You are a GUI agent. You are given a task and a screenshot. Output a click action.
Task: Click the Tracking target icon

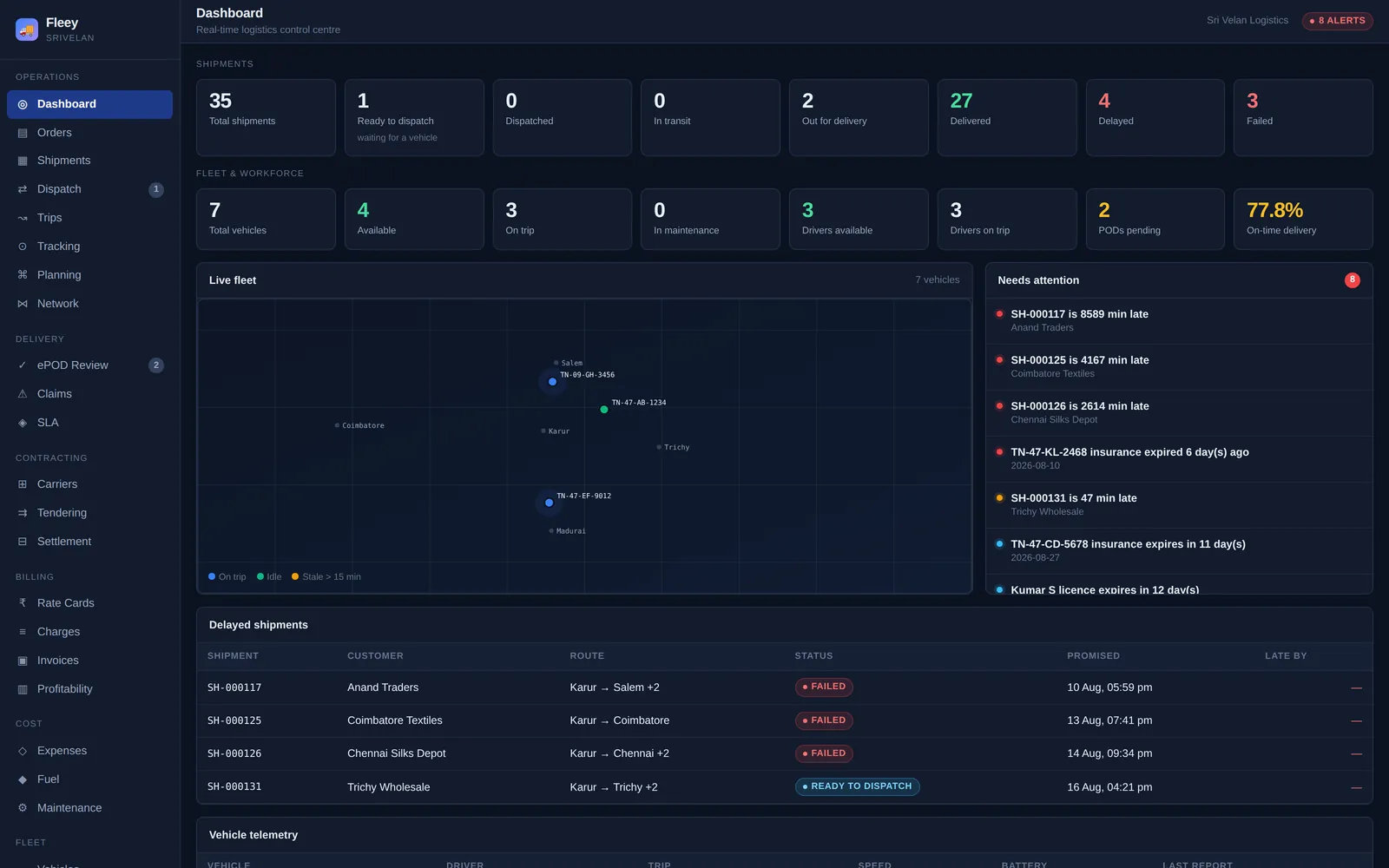click(23, 247)
